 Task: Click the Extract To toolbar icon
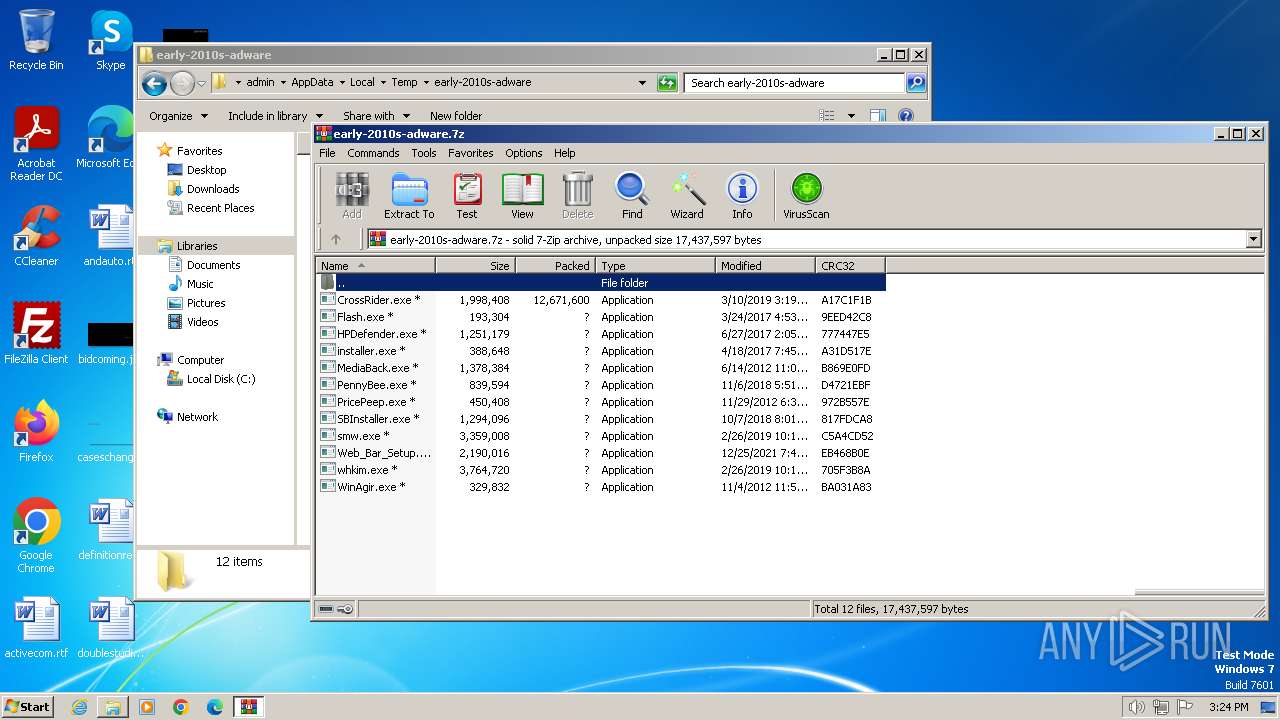click(409, 195)
